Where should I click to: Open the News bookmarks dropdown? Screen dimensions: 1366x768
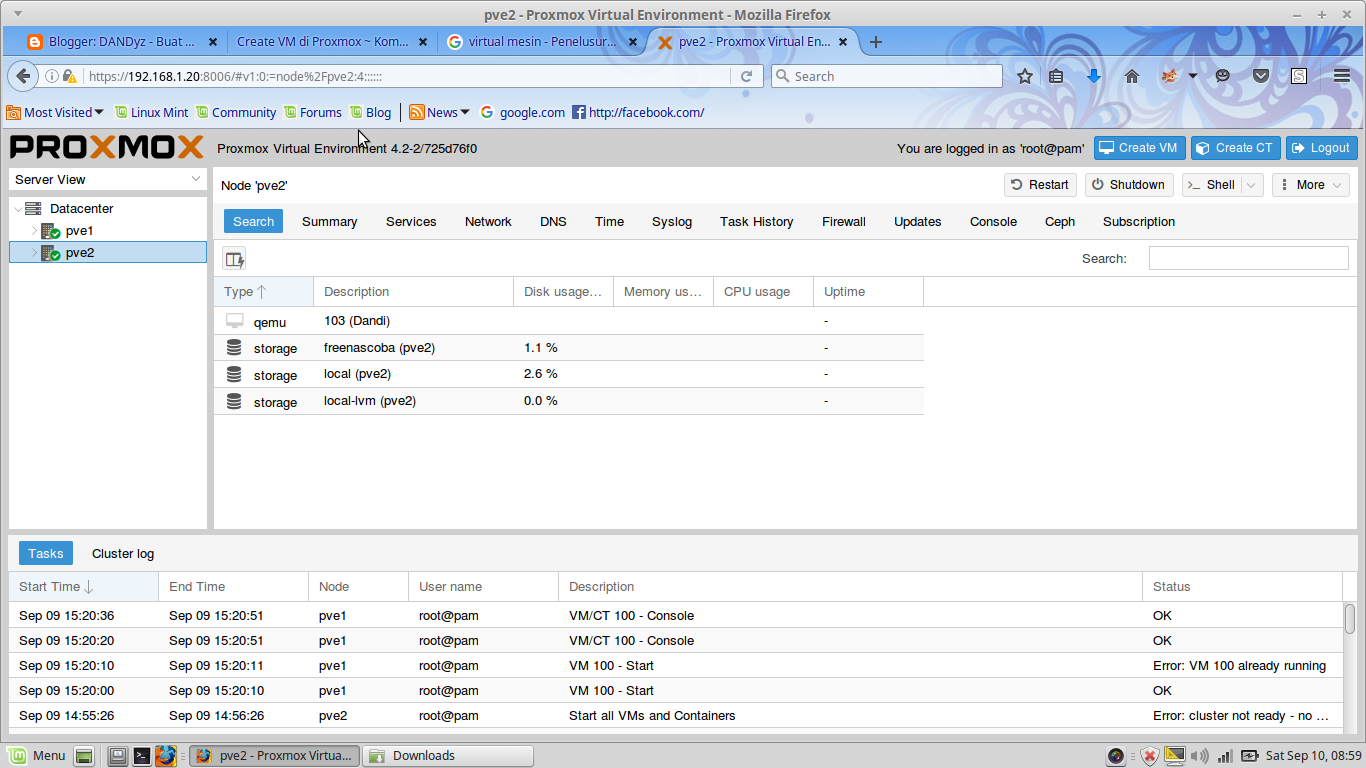pos(439,112)
